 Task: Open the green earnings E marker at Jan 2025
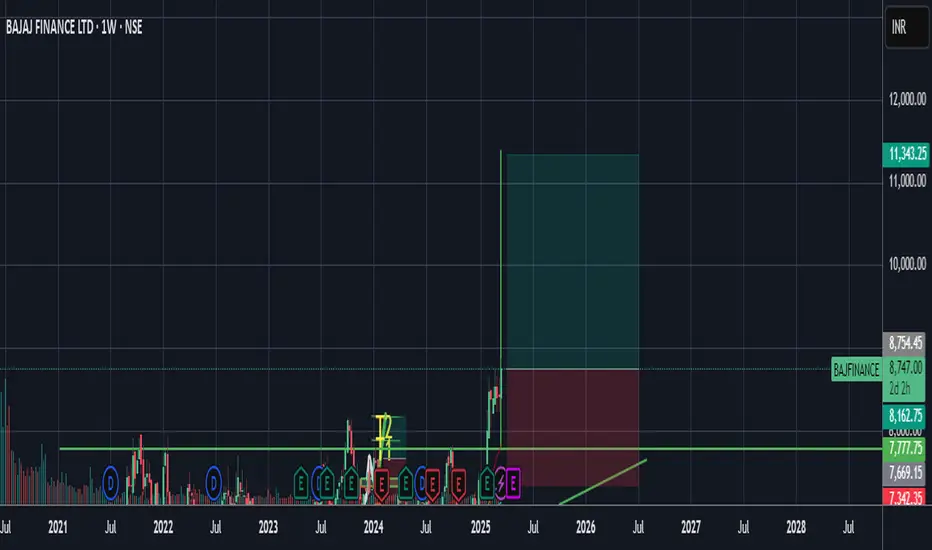[x=487, y=483]
